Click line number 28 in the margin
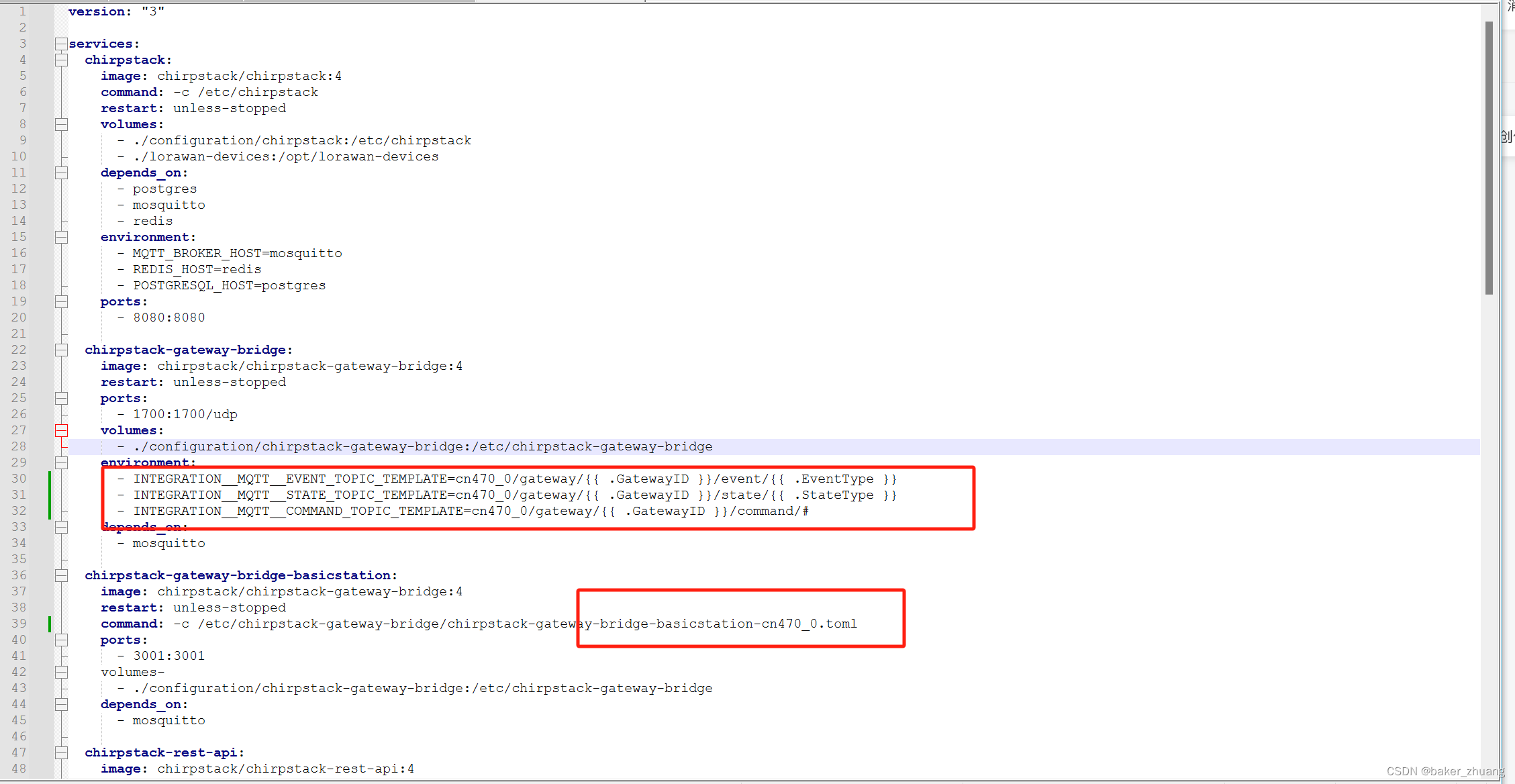The width and height of the screenshot is (1515, 784). click(x=19, y=446)
